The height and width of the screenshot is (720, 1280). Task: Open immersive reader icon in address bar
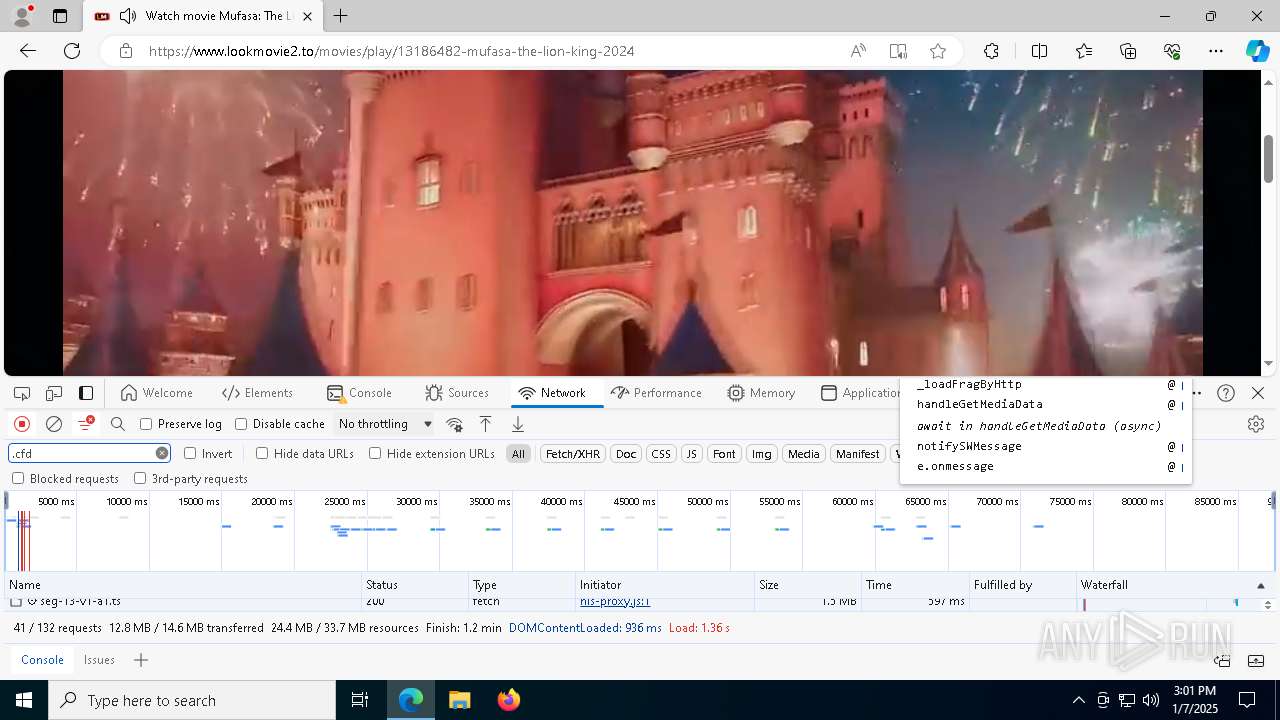898,51
